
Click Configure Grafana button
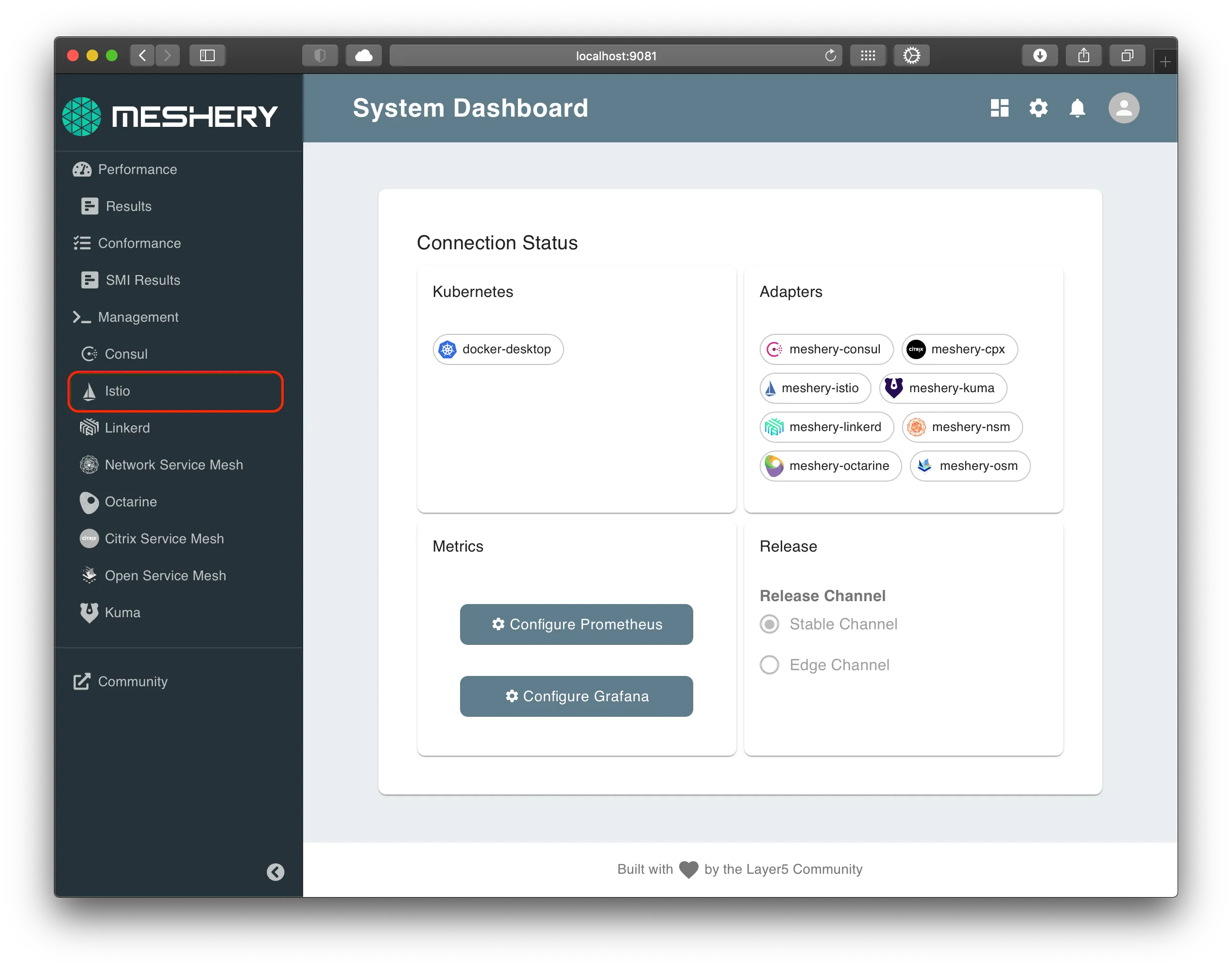pyautogui.click(x=576, y=696)
